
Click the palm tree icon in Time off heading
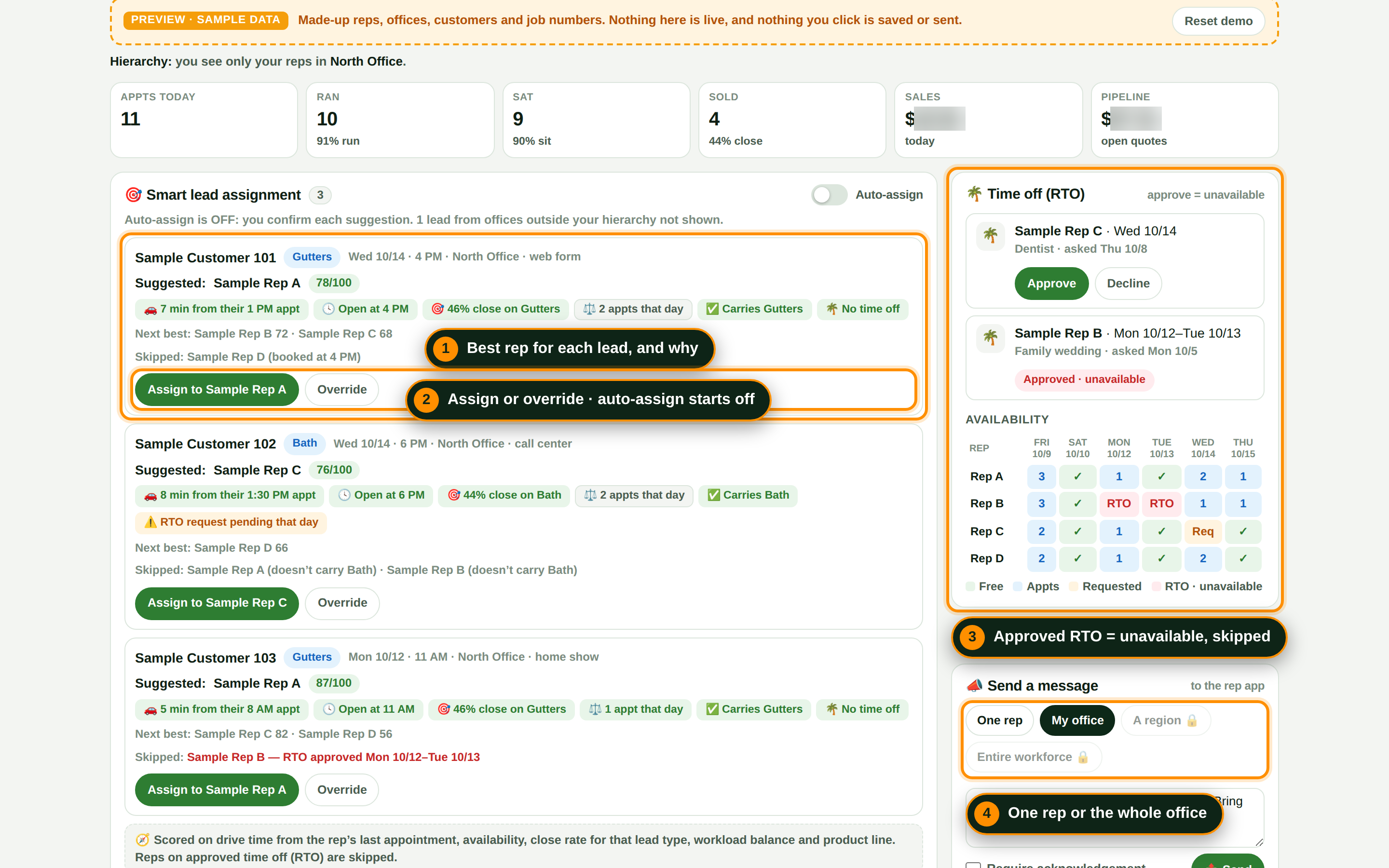click(x=974, y=194)
